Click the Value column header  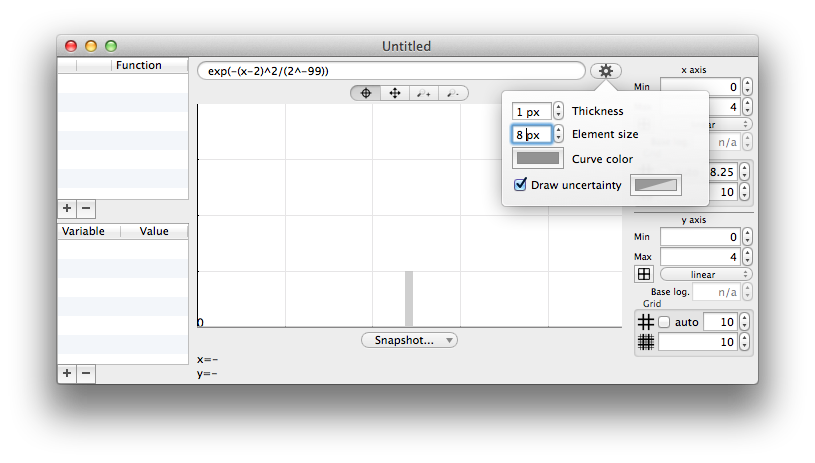154,231
